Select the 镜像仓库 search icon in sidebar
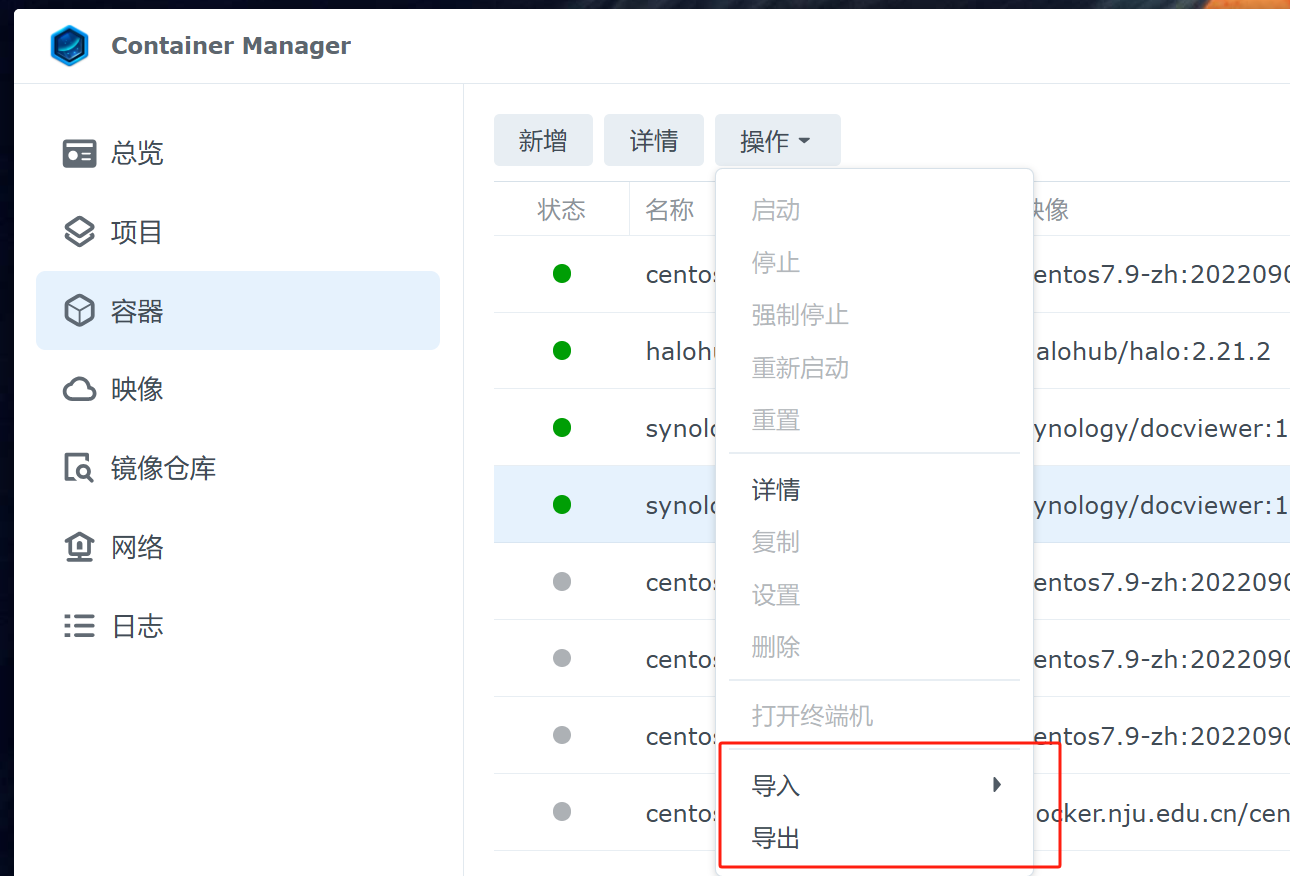The width and height of the screenshot is (1290, 876). click(79, 468)
